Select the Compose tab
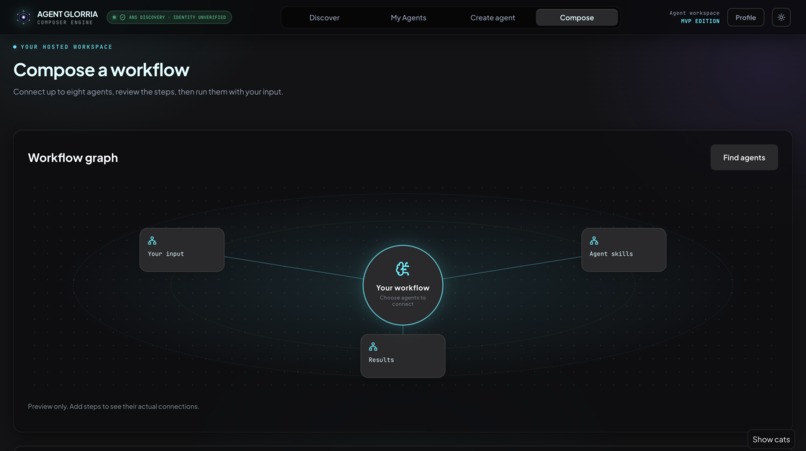806x451 pixels. 577,17
